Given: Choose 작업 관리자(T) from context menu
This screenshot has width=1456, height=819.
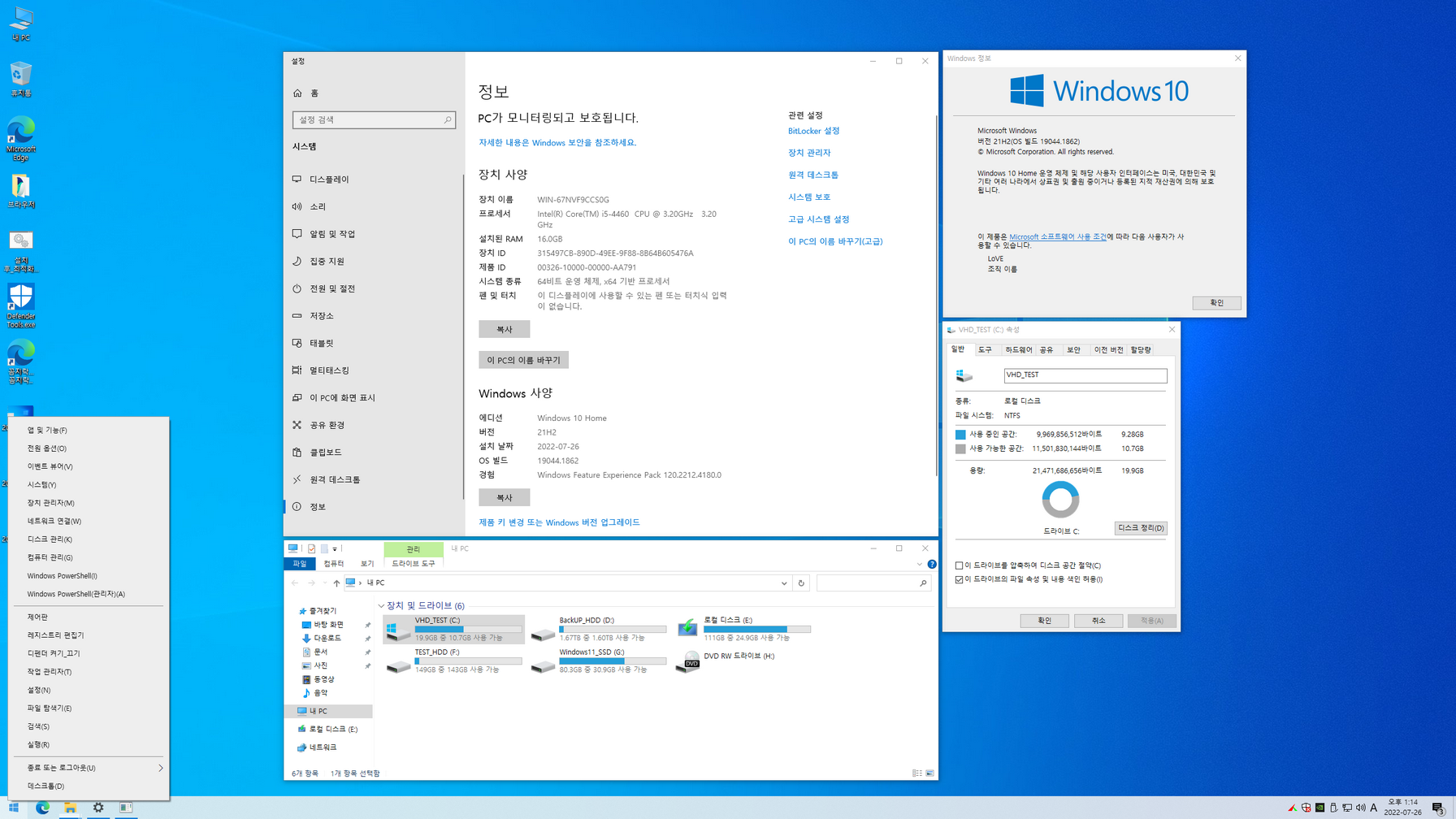Looking at the screenshot, I should pos(89,672).
